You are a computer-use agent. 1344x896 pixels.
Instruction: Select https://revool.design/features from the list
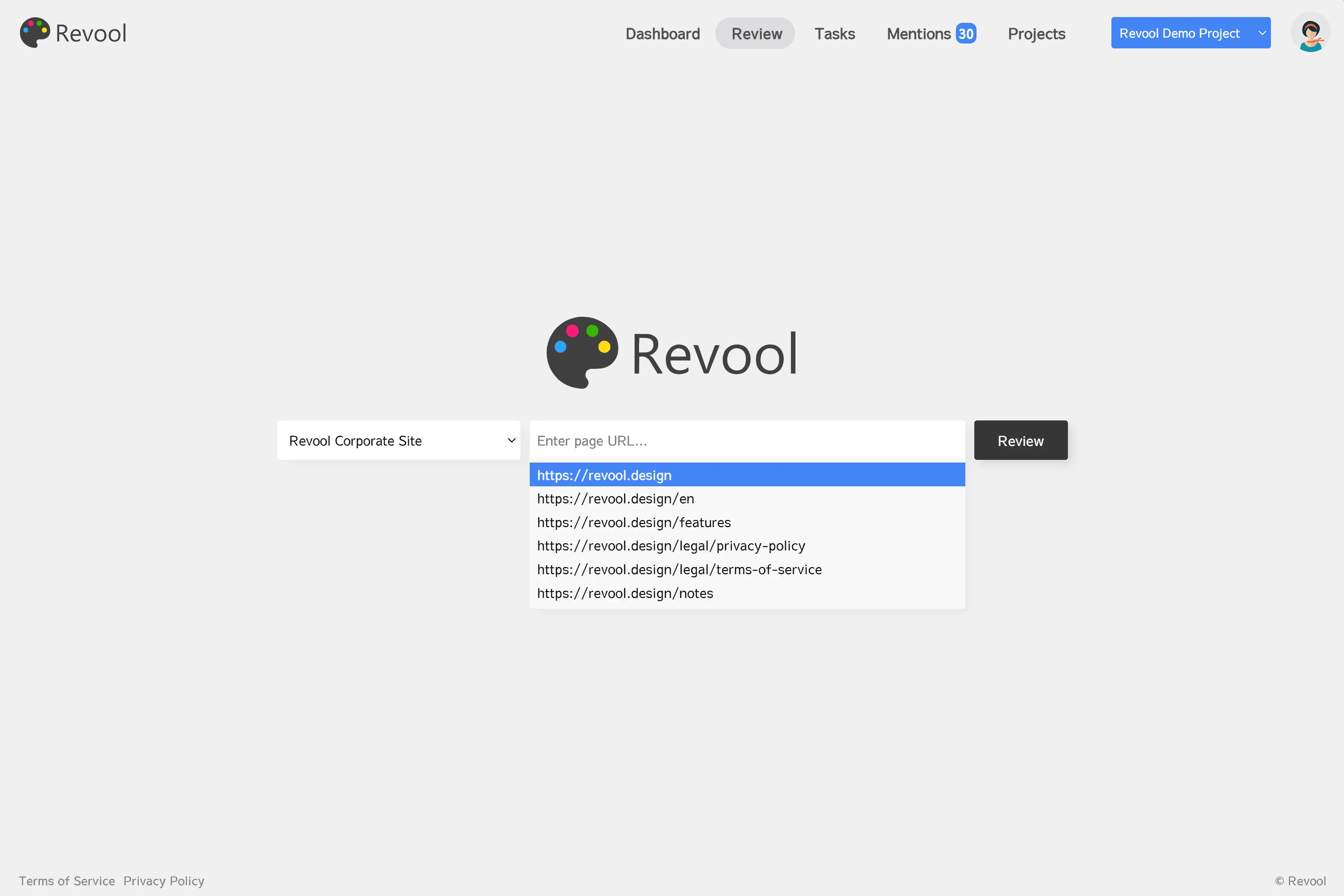pos(747,522)
